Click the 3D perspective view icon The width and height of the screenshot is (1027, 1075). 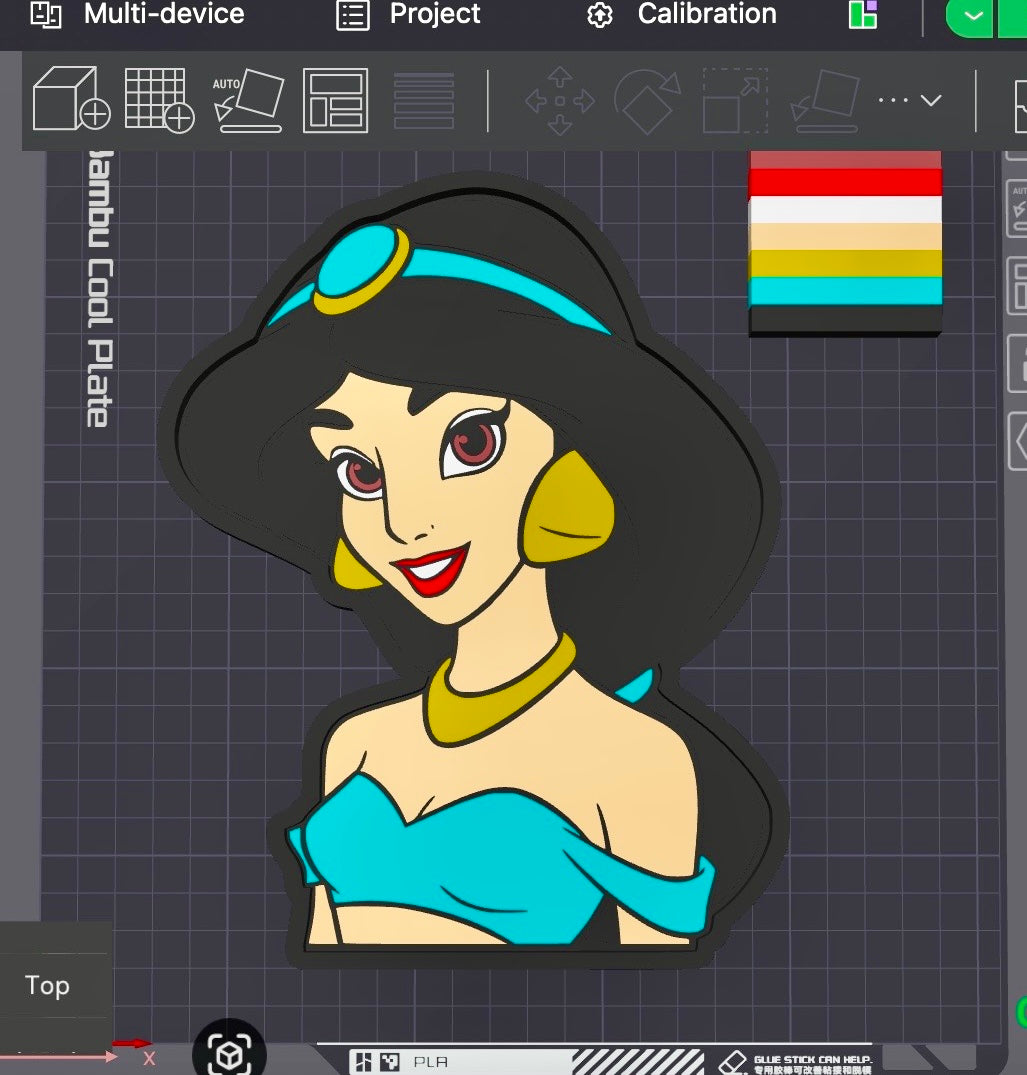(x=229, y=1054)
